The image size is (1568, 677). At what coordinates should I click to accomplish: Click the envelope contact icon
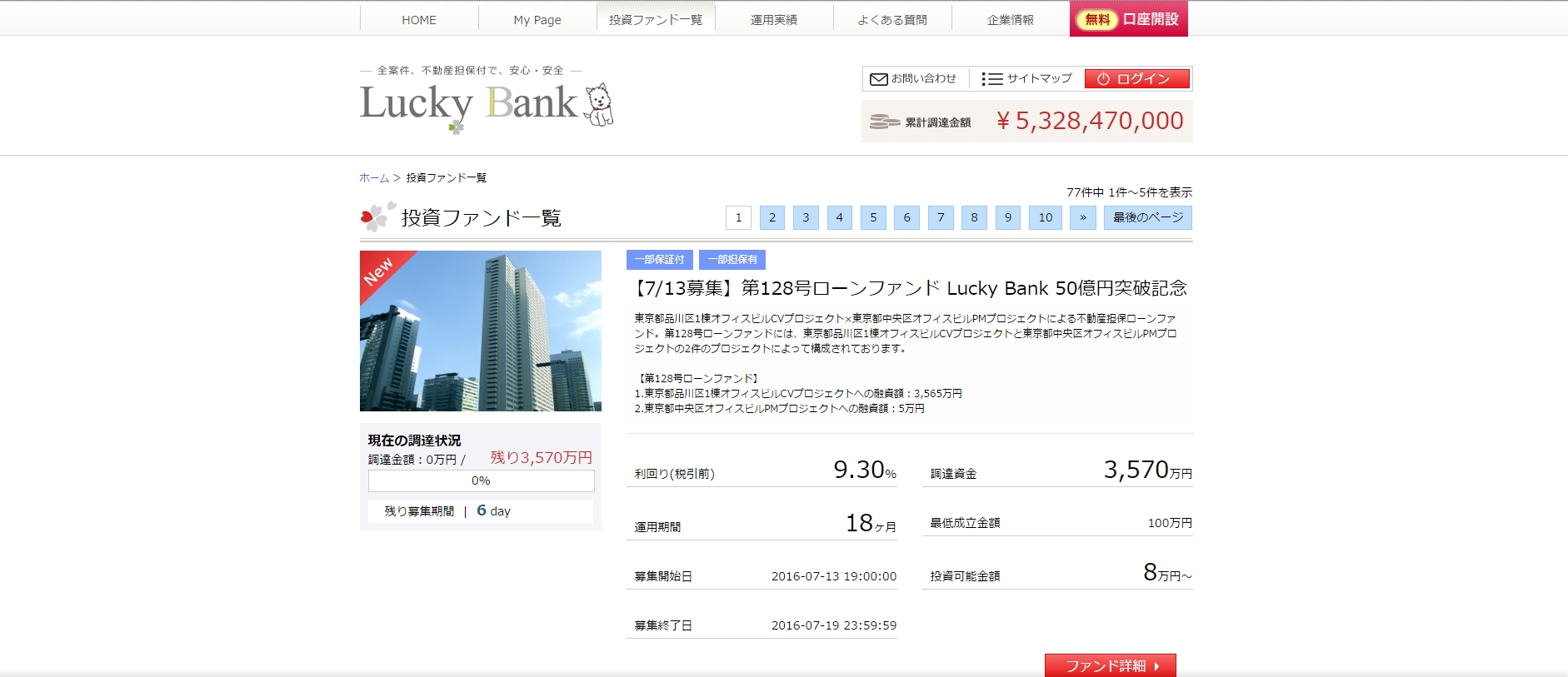[878, 79]
